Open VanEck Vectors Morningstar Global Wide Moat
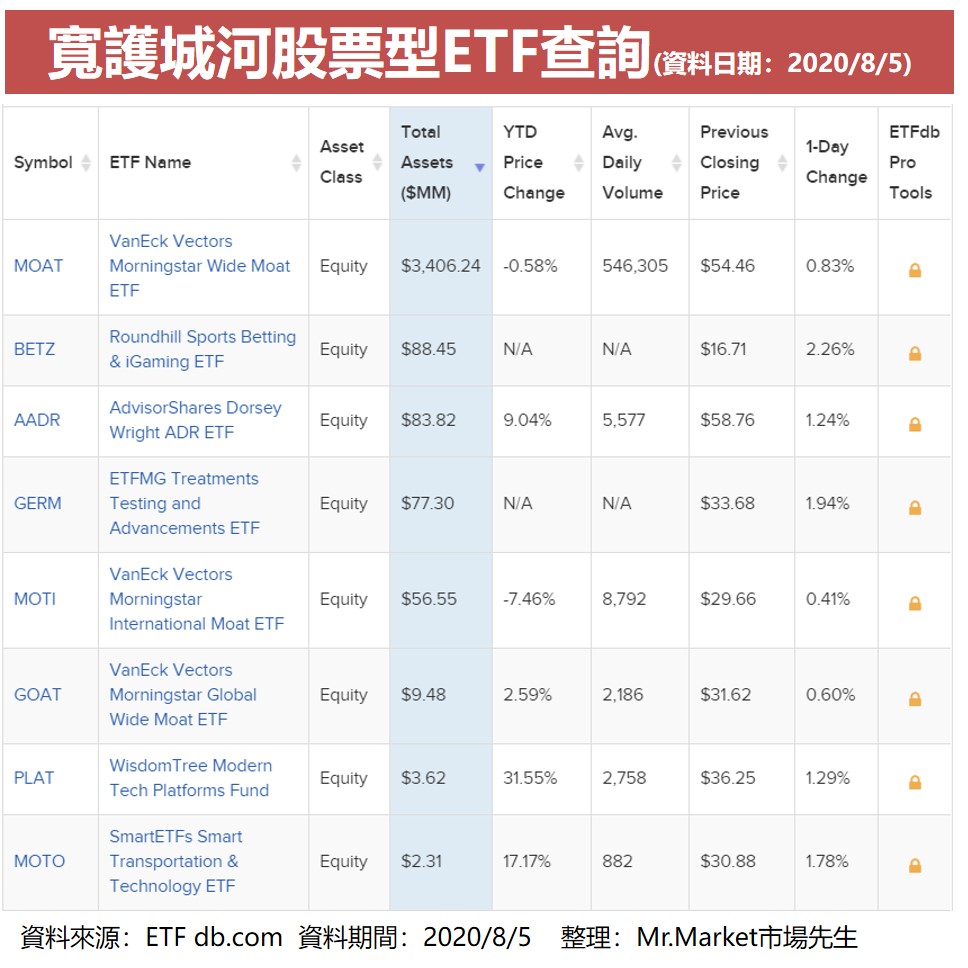The height and width of the screenshot is (968, 968). click(x=183, y=695)
